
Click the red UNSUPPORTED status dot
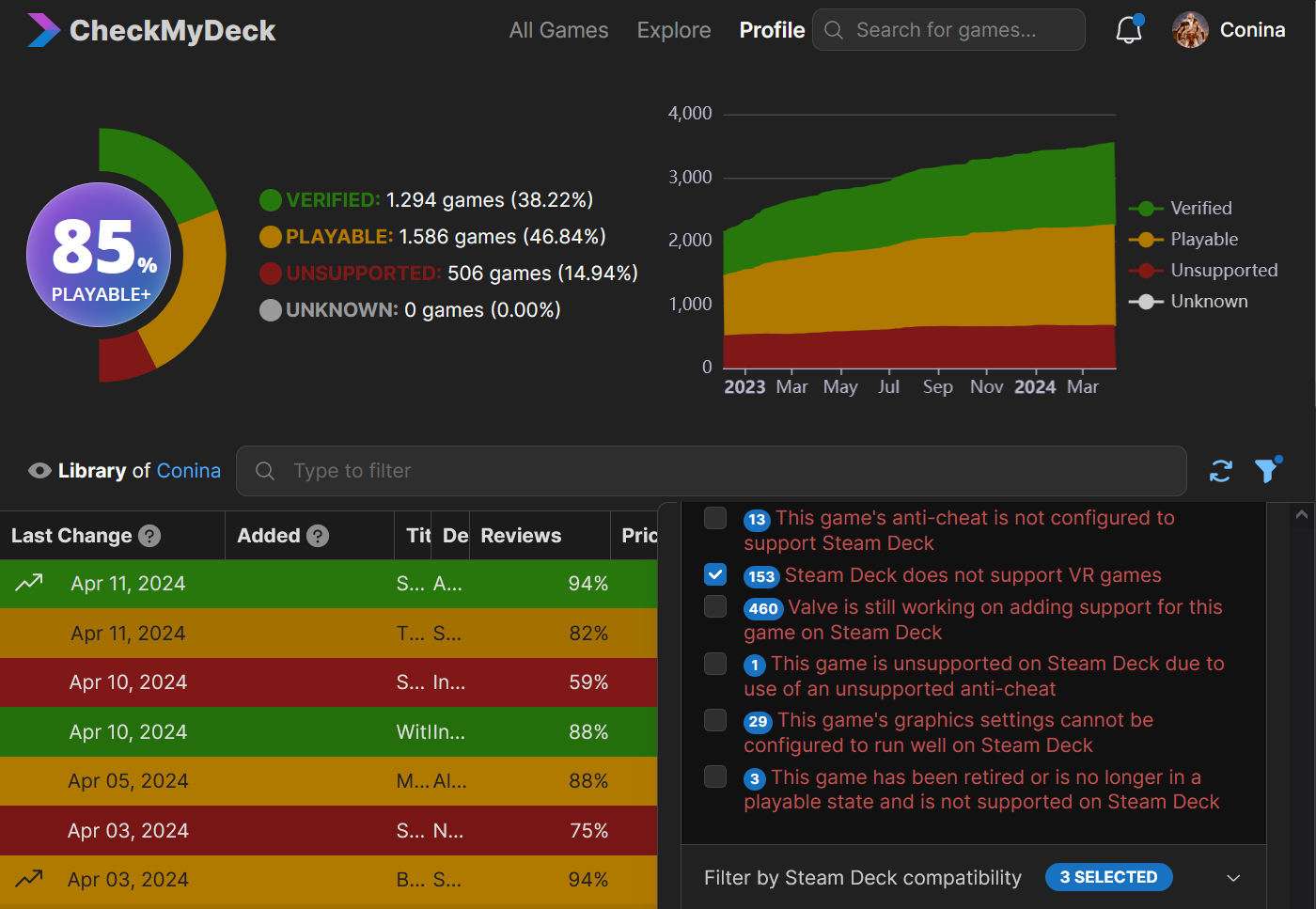(271, 274)
